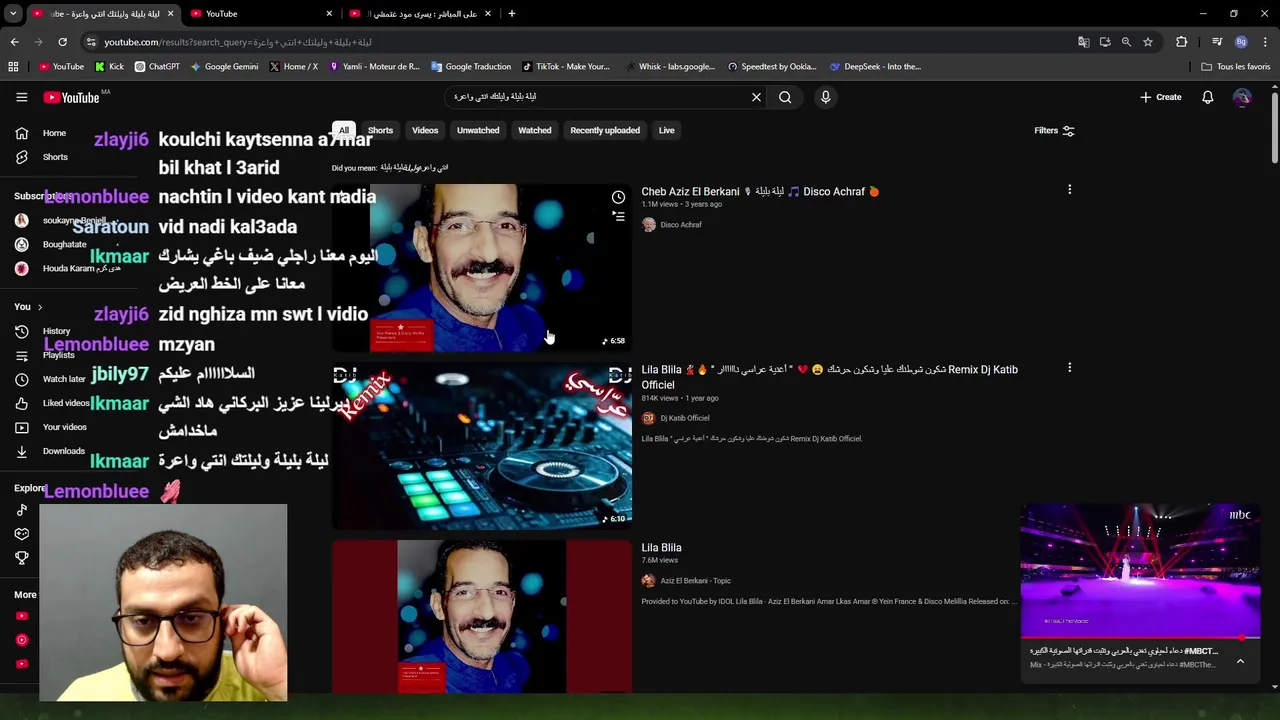Open the zoom magnifier in address bar
The image size is (1280, 720).
pyautogui.click(x=1126, y=42)
